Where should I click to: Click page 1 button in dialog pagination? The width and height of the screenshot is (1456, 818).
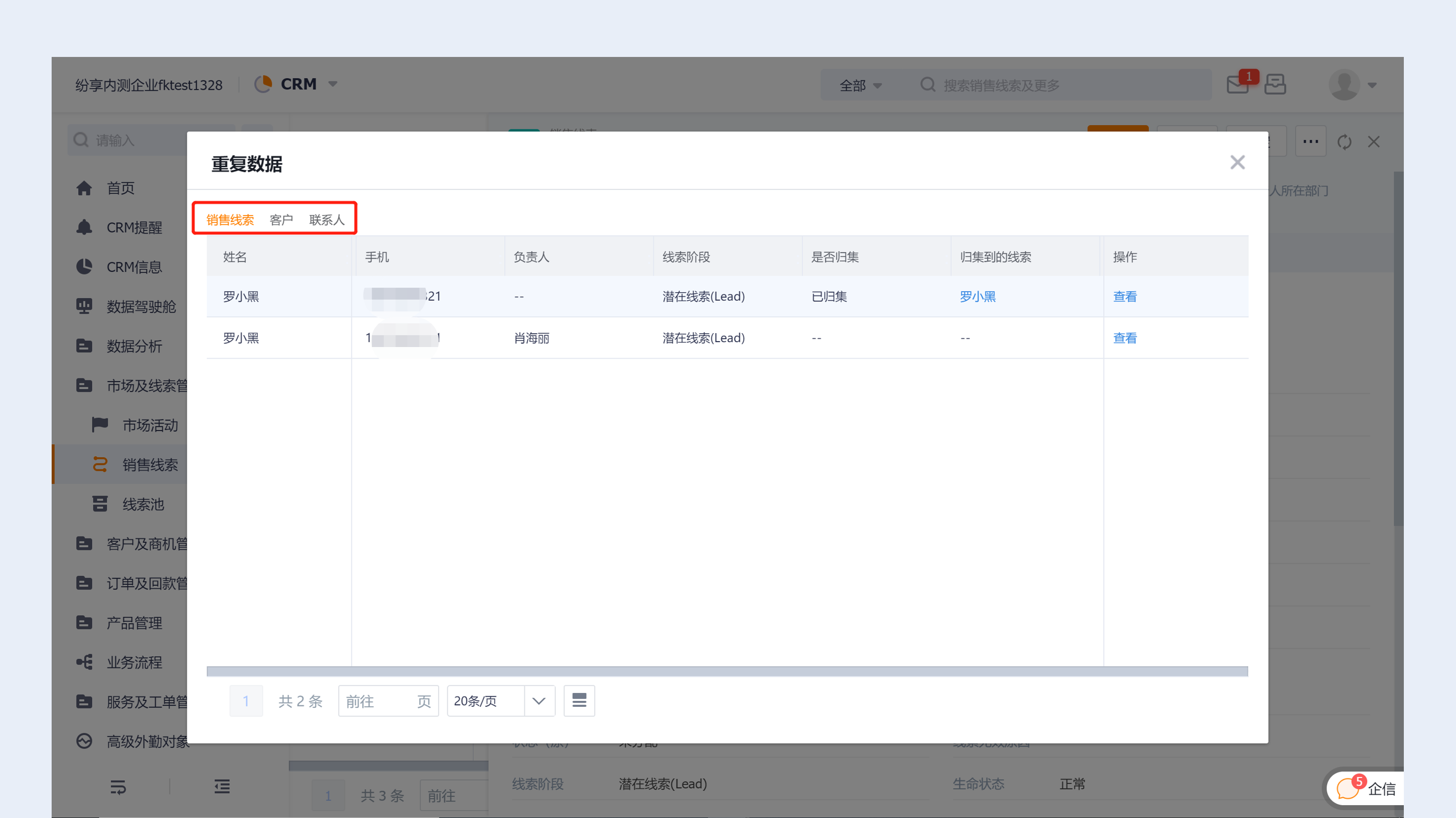[x=246, y=701]
